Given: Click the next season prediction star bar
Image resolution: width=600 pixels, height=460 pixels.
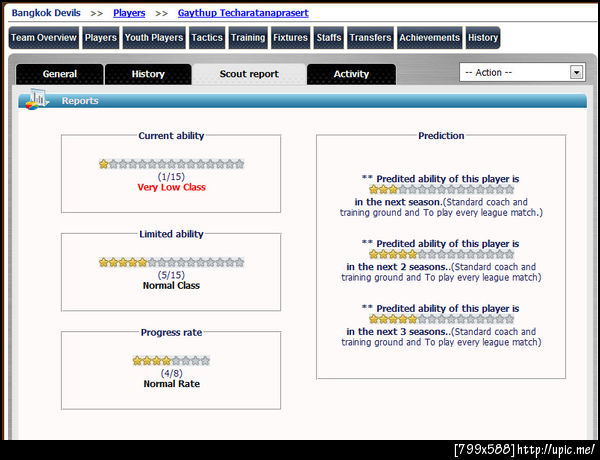Looking at the screenshot, I should click(441, 189).
